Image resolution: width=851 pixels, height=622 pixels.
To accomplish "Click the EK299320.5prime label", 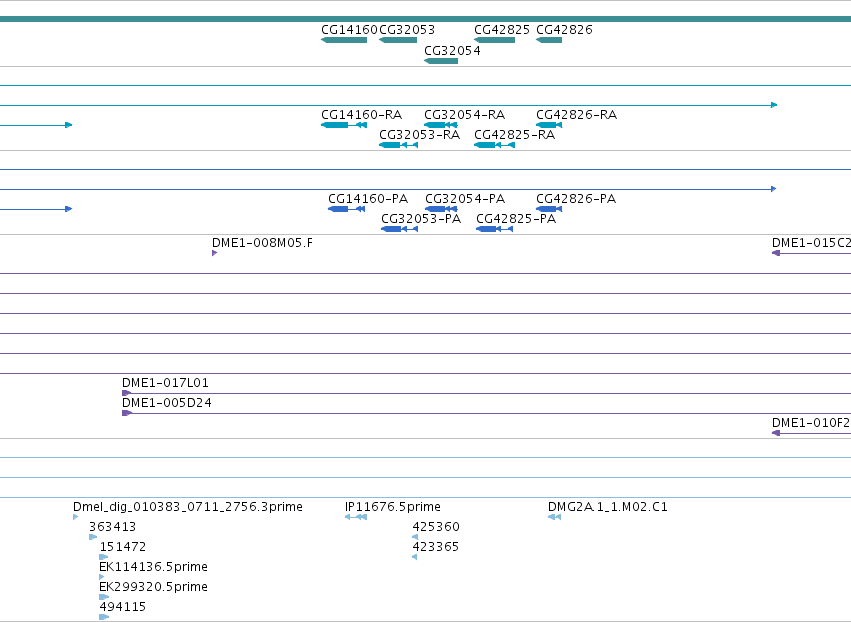I will pos(154,587).
